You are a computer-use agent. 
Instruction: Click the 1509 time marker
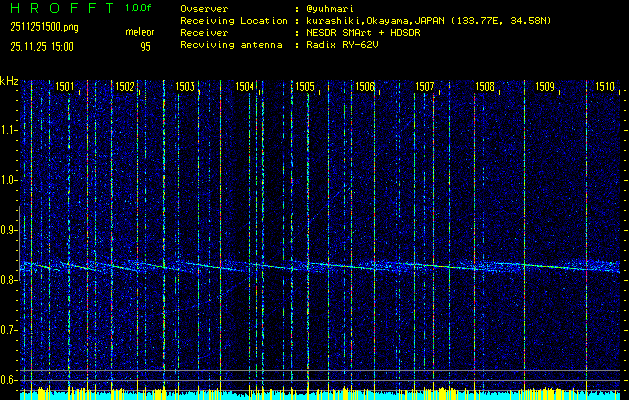point(544,87)
